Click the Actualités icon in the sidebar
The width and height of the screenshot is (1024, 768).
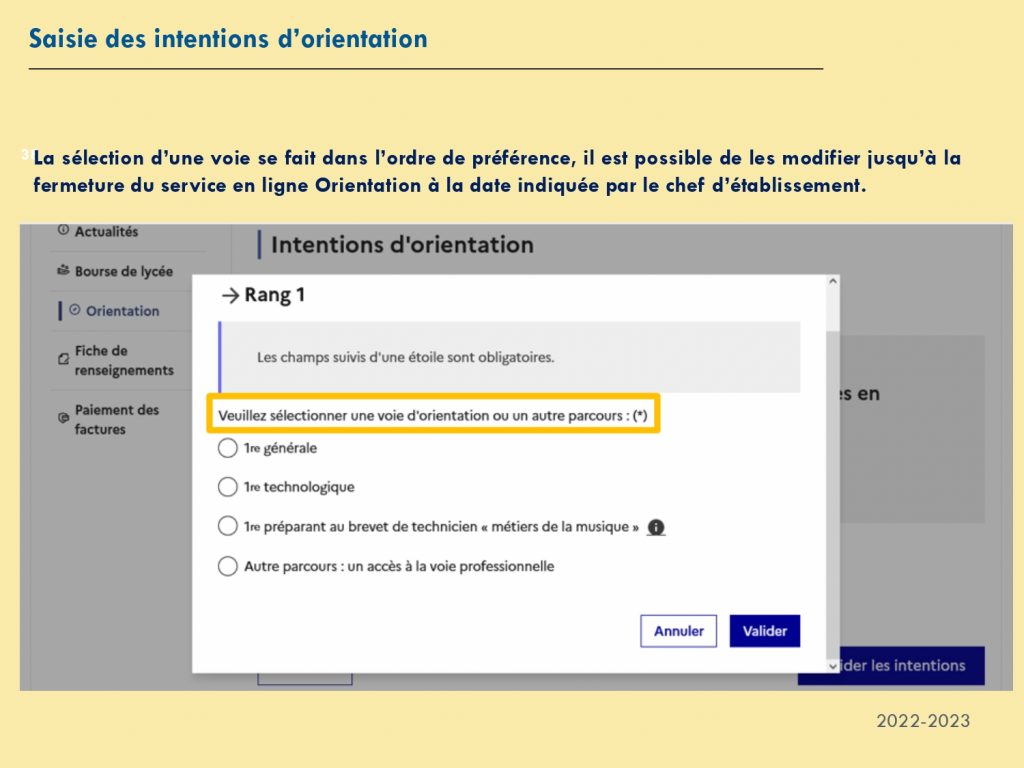[x=64, y=231]
